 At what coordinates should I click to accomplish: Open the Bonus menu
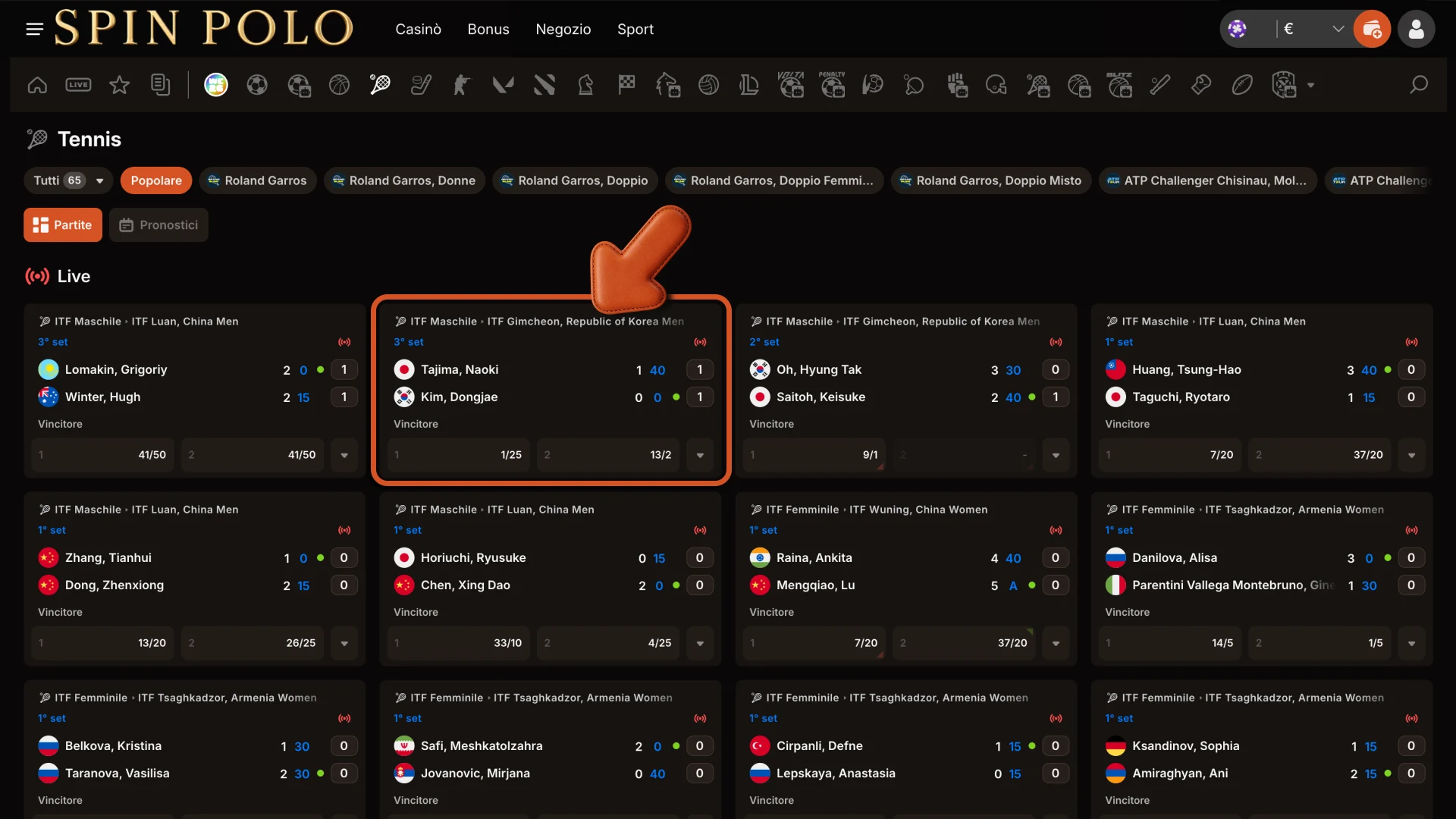488,30
